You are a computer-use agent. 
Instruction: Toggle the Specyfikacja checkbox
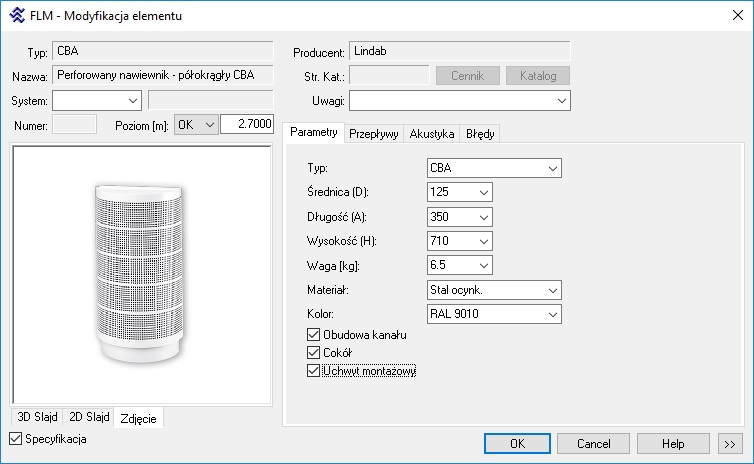(x=15, y=439)
